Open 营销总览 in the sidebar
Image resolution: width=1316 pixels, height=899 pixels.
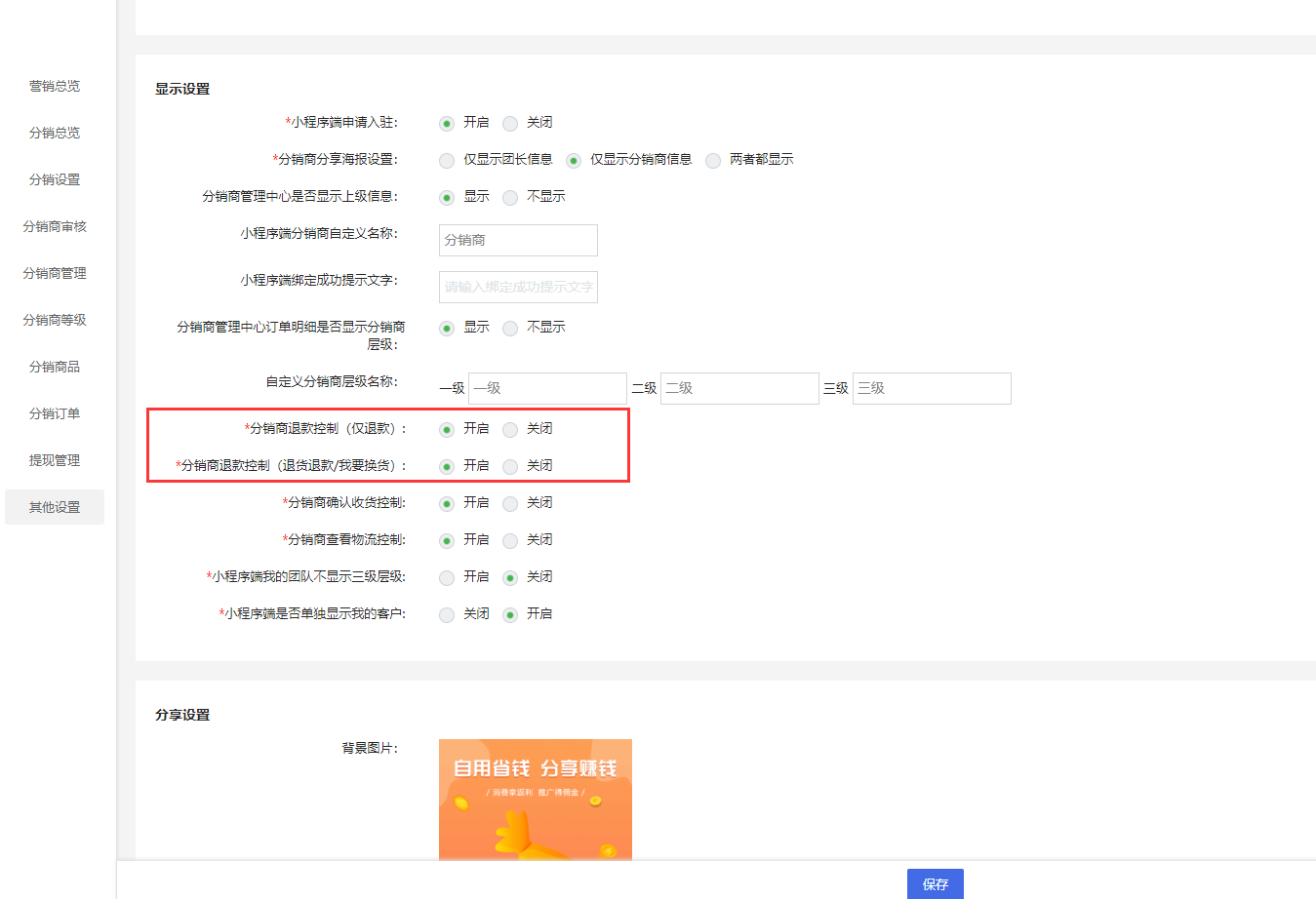pos(55,86)
